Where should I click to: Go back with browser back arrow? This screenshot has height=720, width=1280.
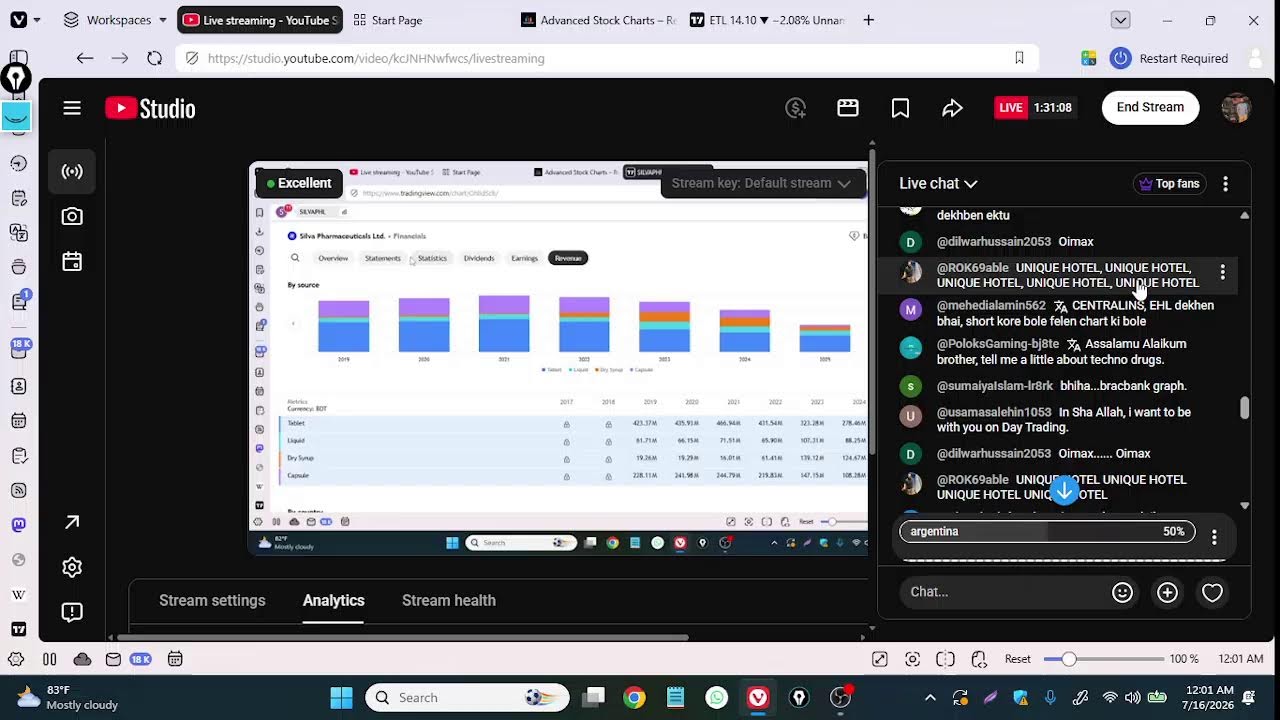85,58
